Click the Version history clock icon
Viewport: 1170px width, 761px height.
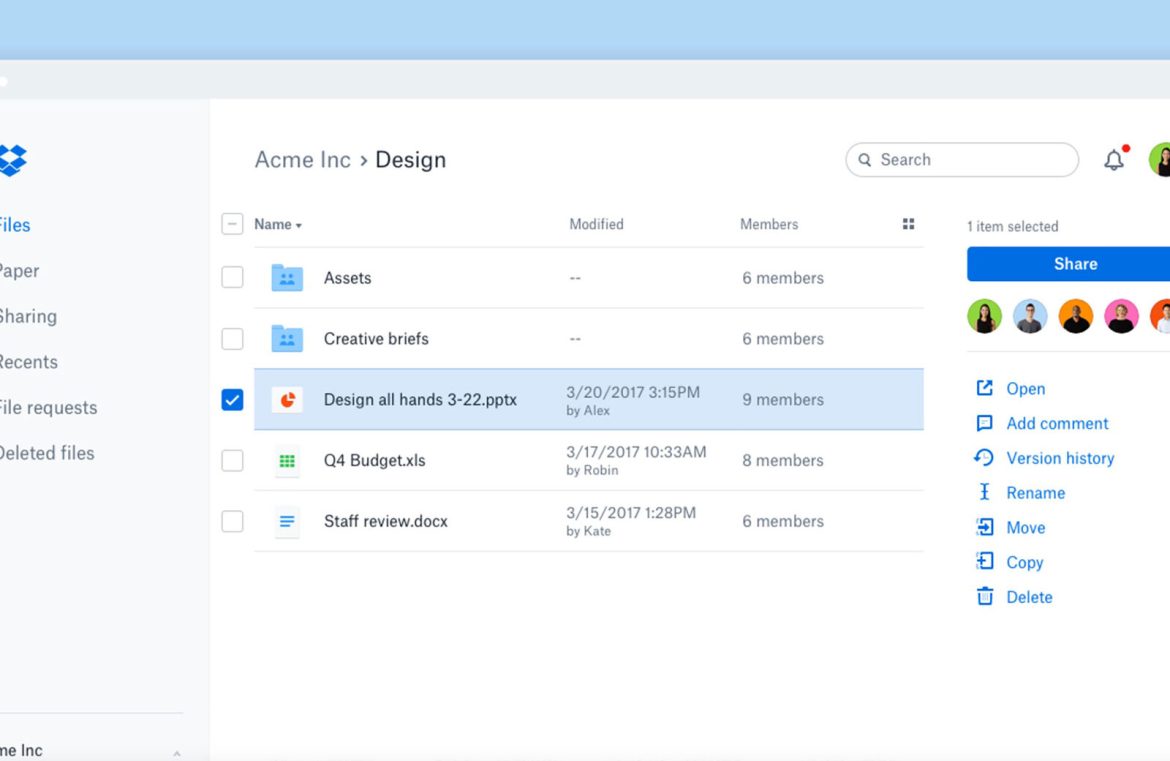[x=984, y=458]
